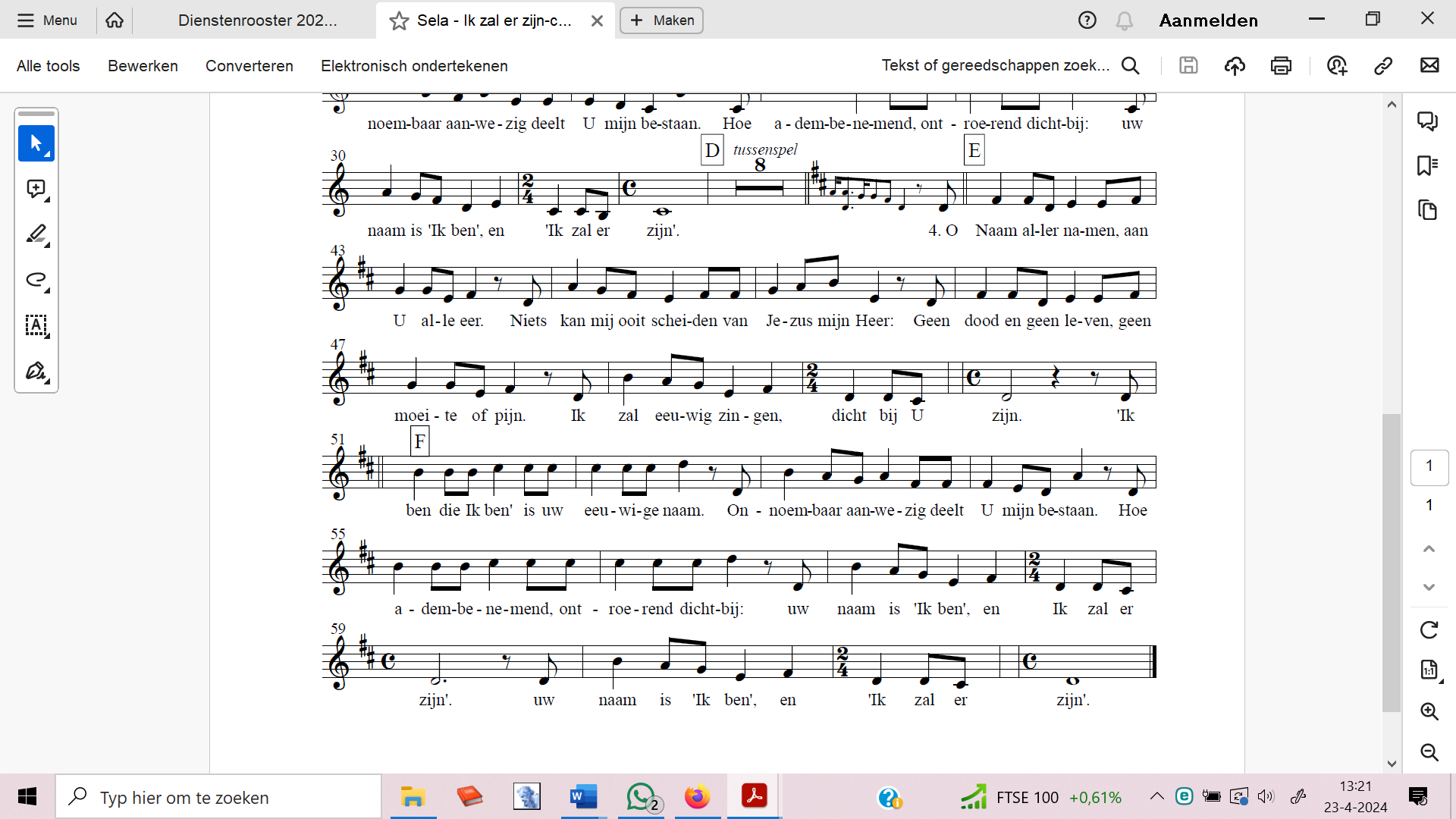Open the notifications bell icon
The image size is (1456, 819).
(x=1125, y=20)
